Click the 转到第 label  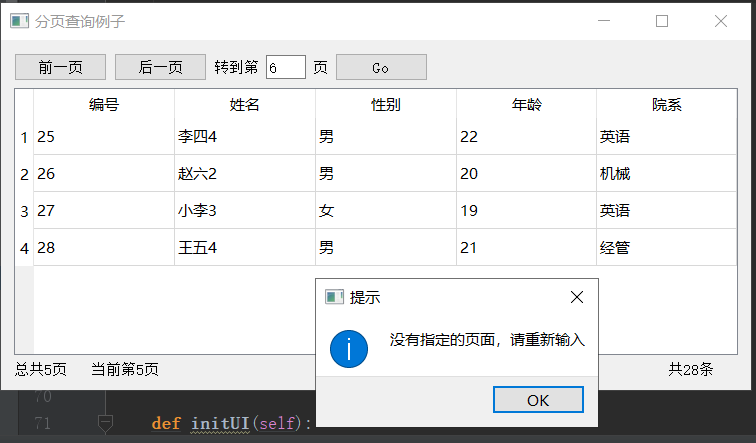coord(236,67)
